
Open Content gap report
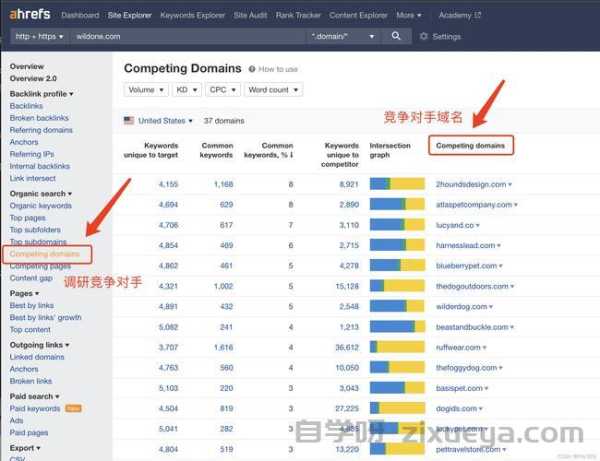(31, 278)
